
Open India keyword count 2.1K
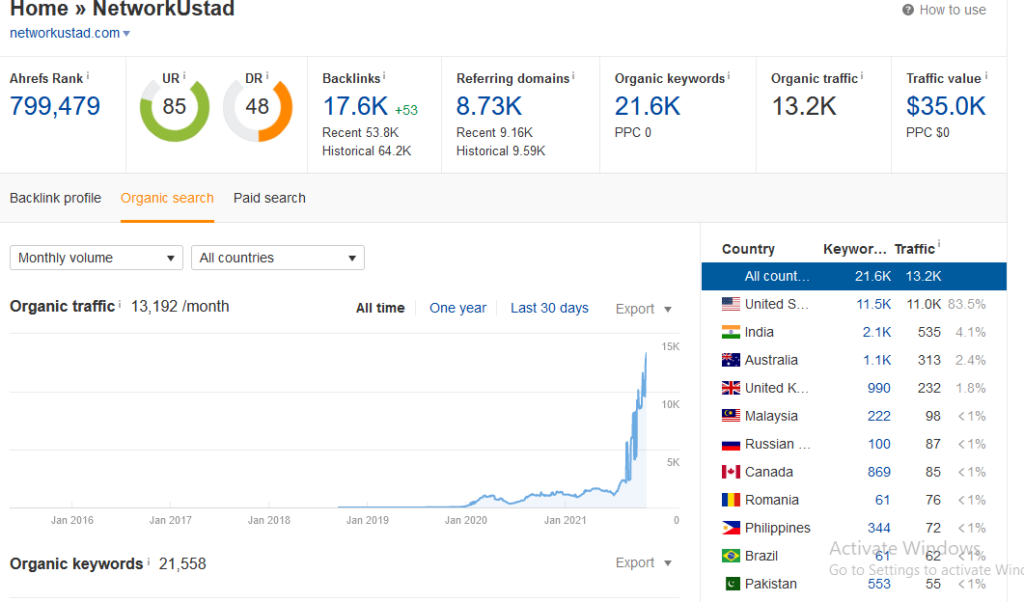877,332
